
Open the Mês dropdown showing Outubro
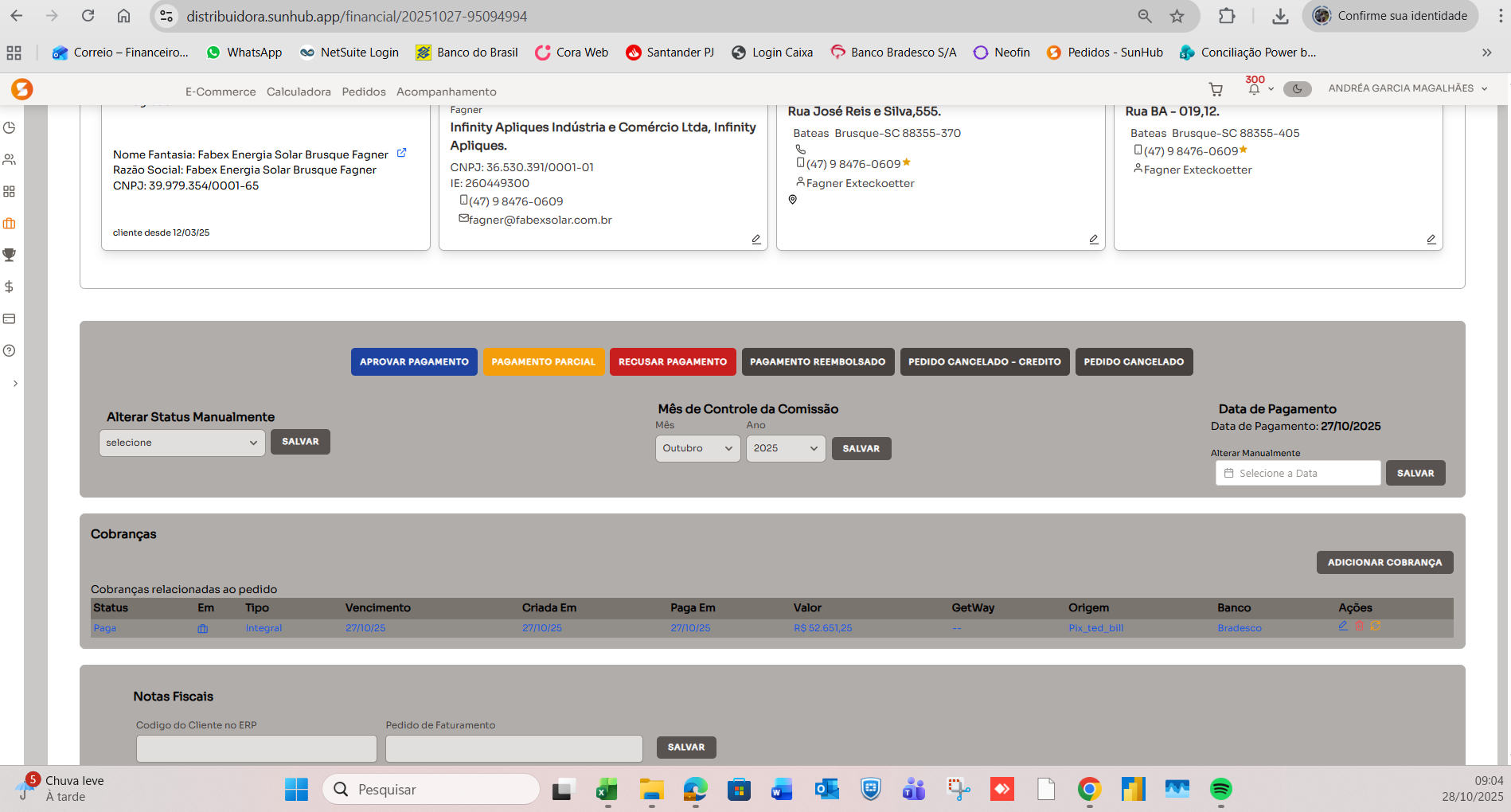pyautogui.click(x=697, y=448)
